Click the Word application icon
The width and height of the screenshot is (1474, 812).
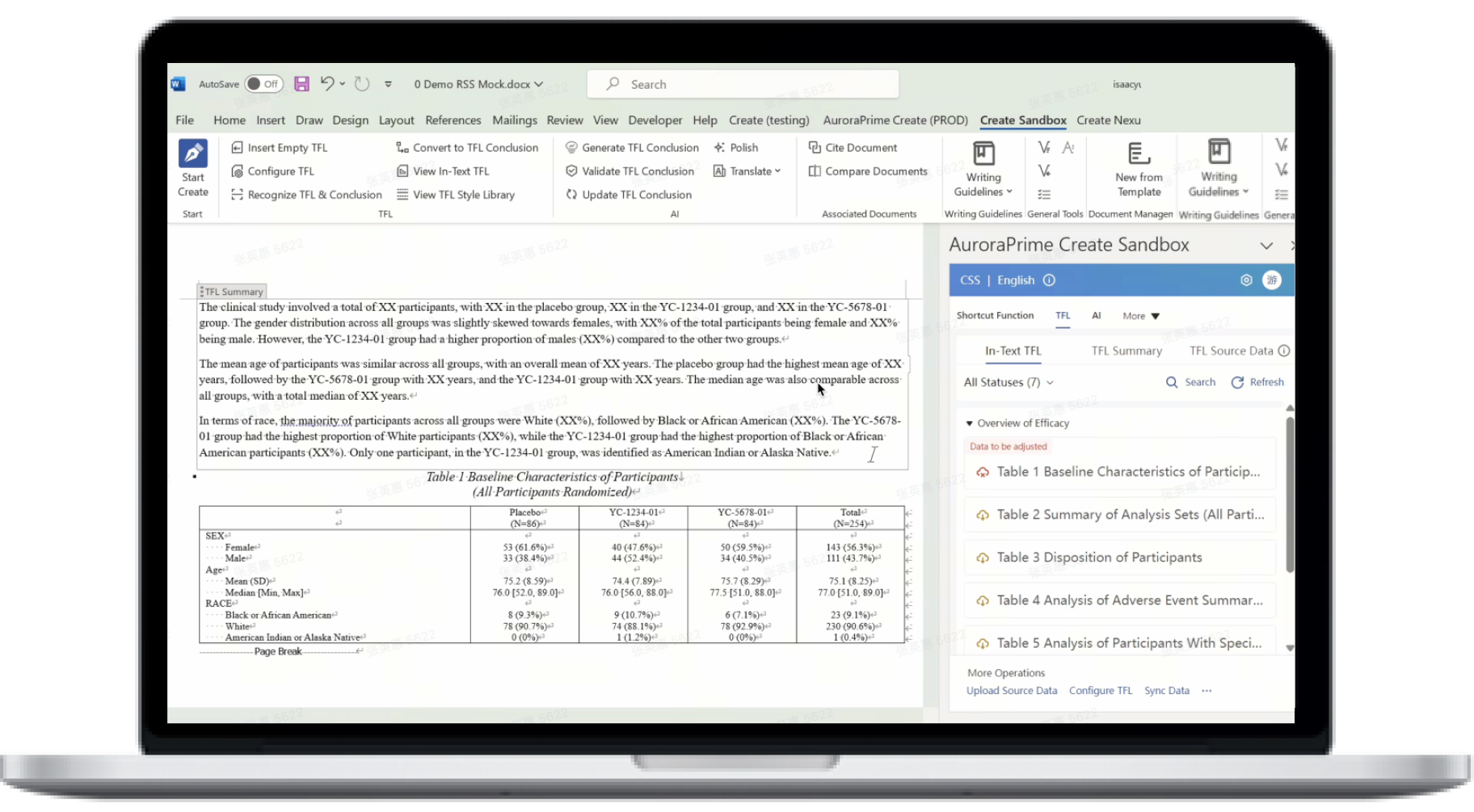[x=179, y=84]
